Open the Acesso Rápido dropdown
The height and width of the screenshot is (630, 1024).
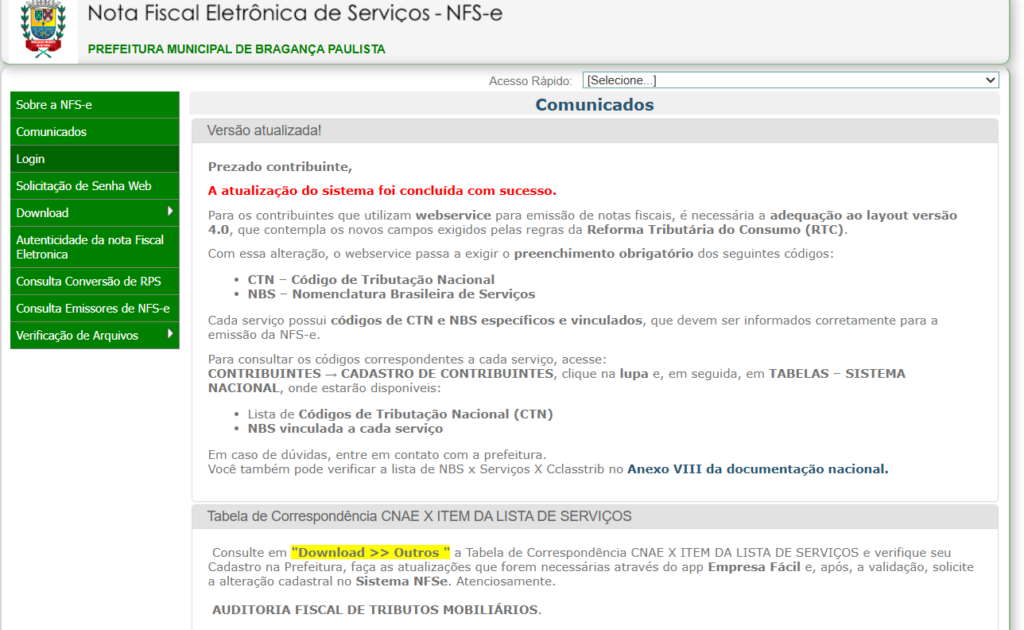point(789,80)
